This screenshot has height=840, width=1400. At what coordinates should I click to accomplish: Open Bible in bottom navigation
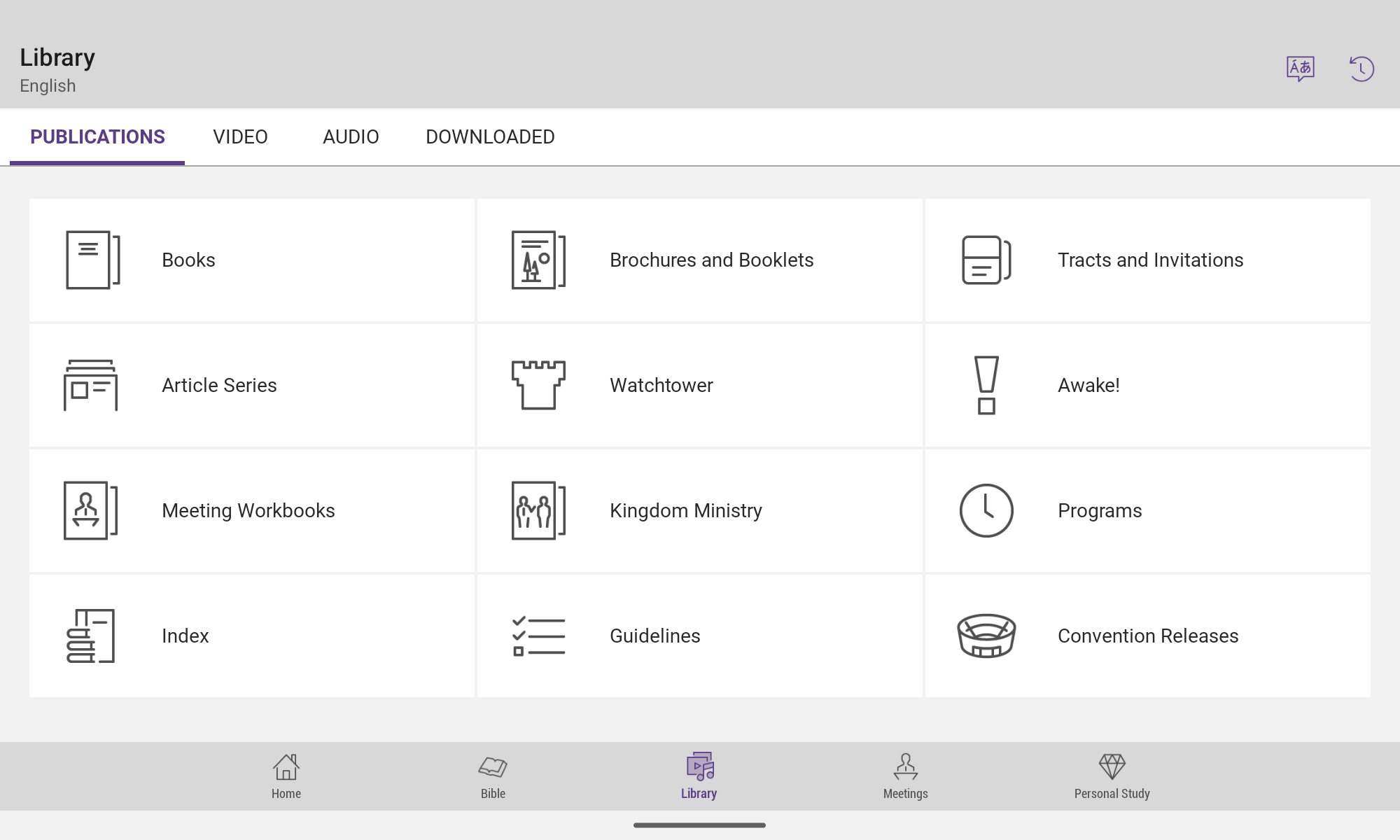click(x=493, y=776)
